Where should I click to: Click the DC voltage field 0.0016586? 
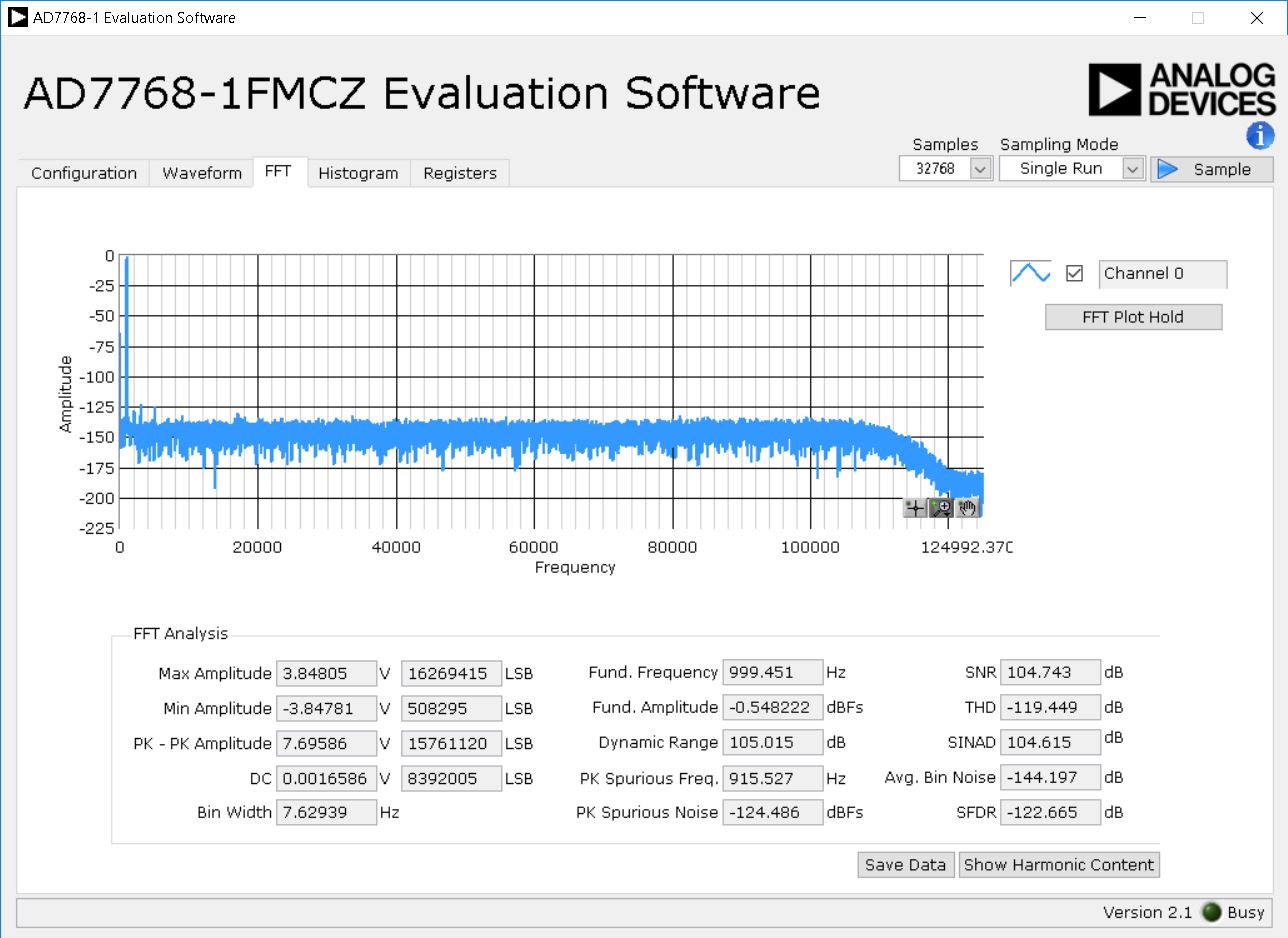pos(327,778)
